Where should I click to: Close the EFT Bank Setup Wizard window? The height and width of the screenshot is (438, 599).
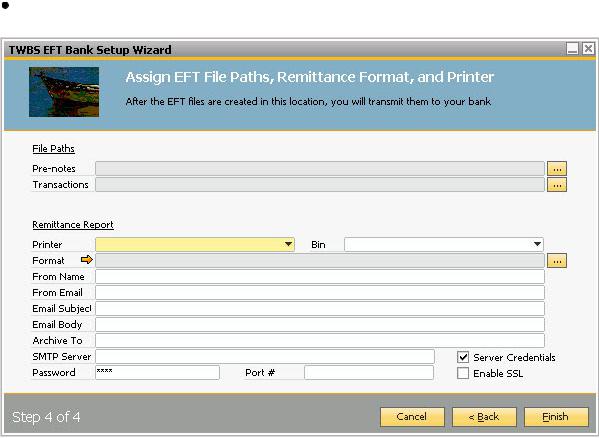pos(588,49)
